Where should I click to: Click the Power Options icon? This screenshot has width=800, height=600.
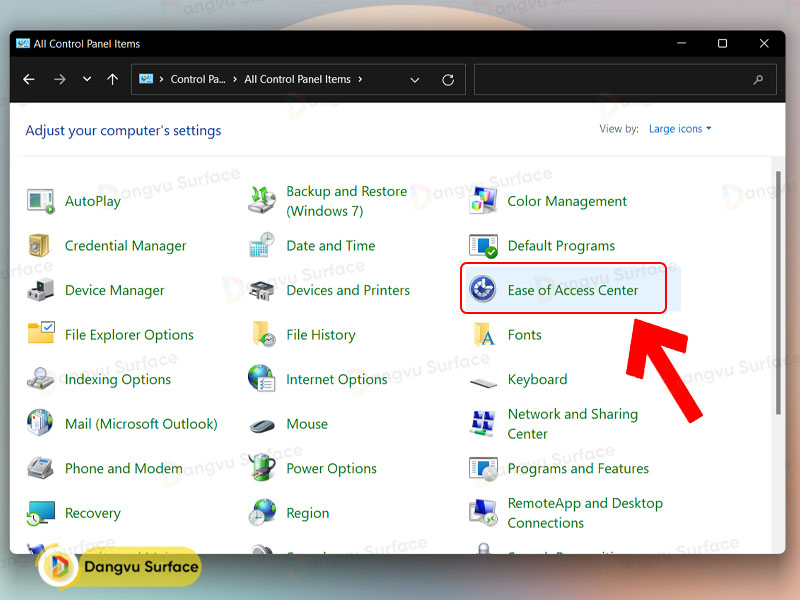click(x=262, y=469)
